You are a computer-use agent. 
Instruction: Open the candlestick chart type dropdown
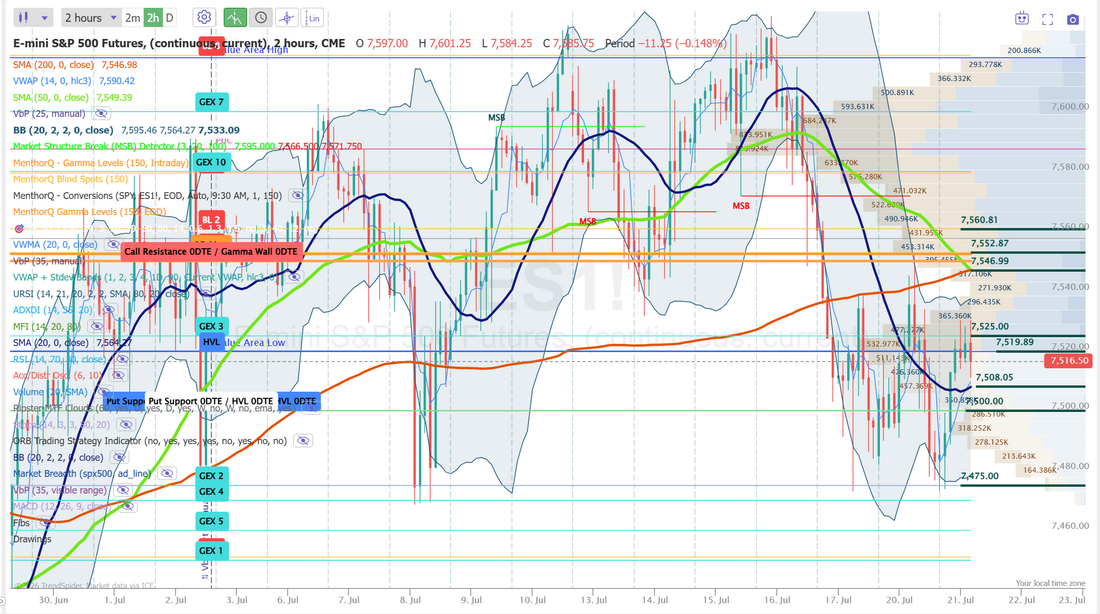[33, 18]
